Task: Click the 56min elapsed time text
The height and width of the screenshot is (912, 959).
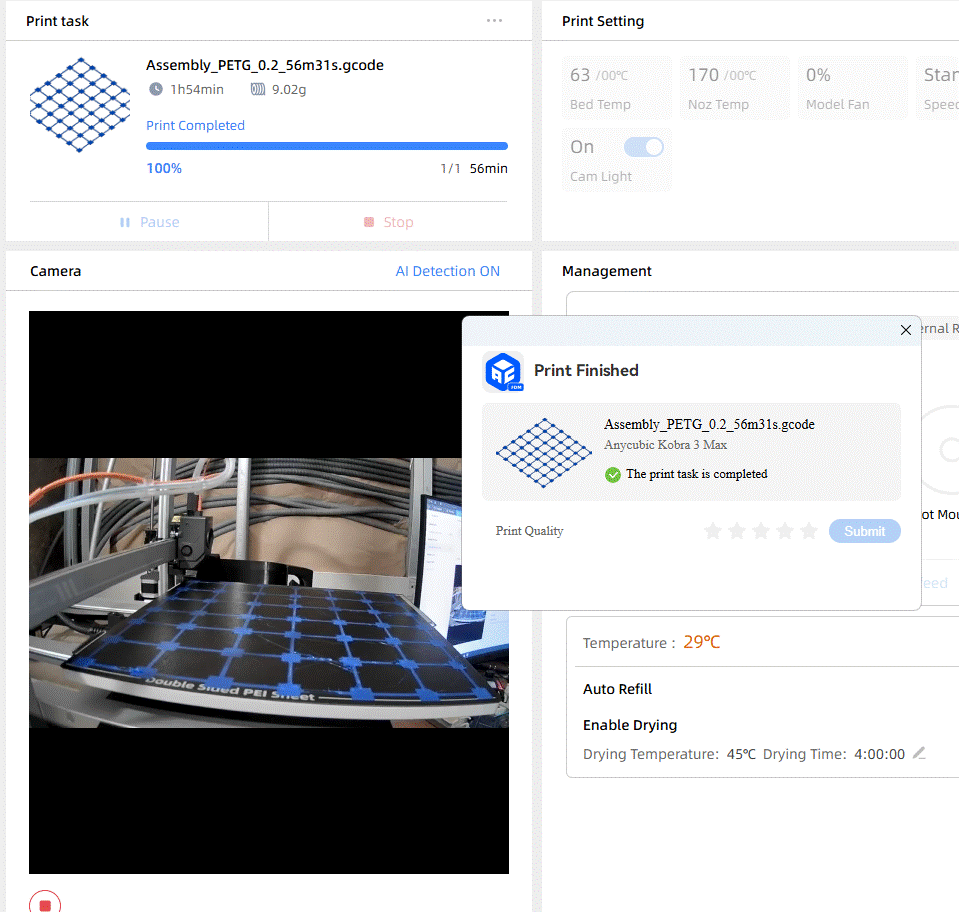Action: [x=488, y=168]
